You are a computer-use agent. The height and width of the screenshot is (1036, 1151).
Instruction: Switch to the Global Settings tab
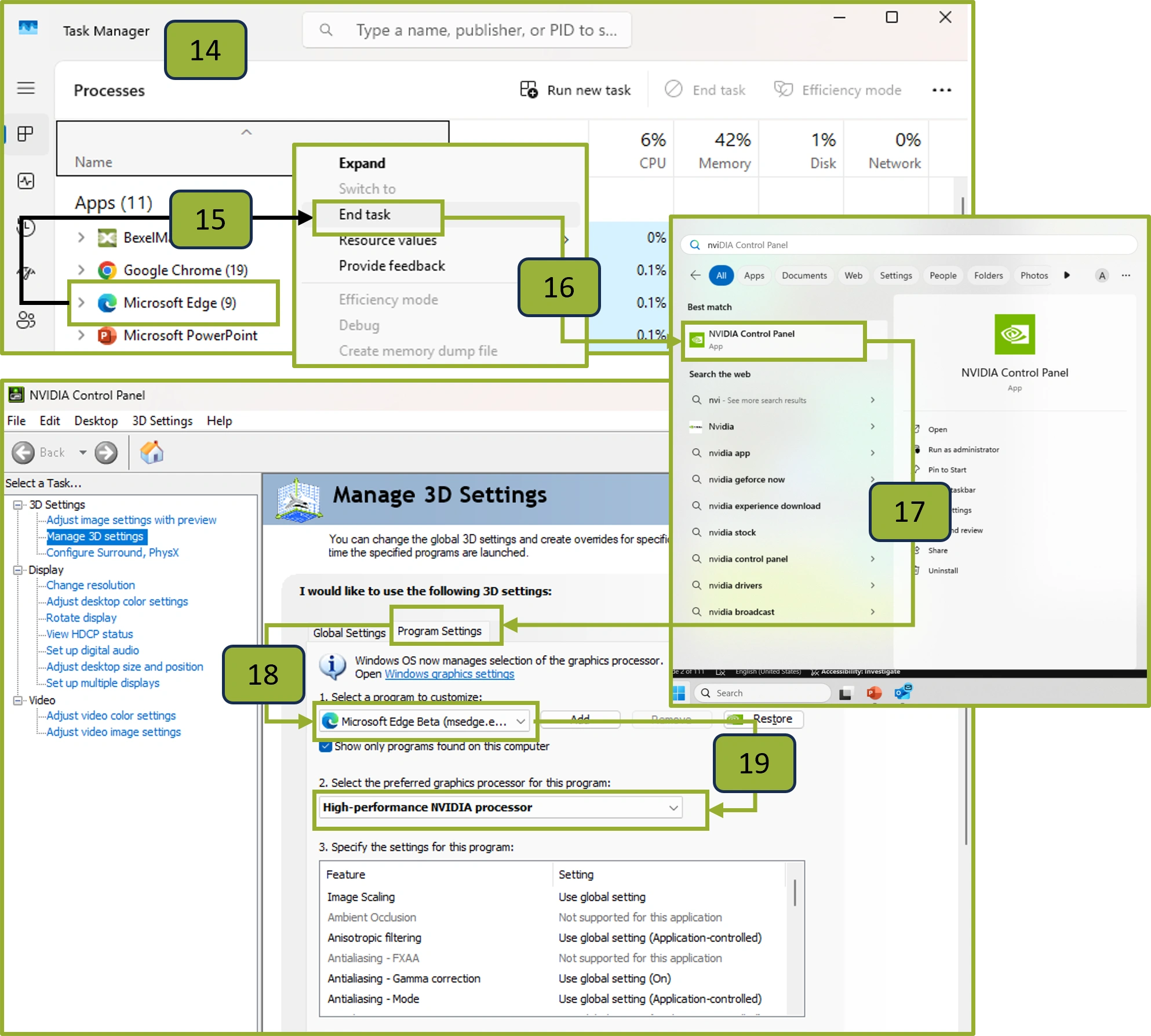tap(349, 633)
